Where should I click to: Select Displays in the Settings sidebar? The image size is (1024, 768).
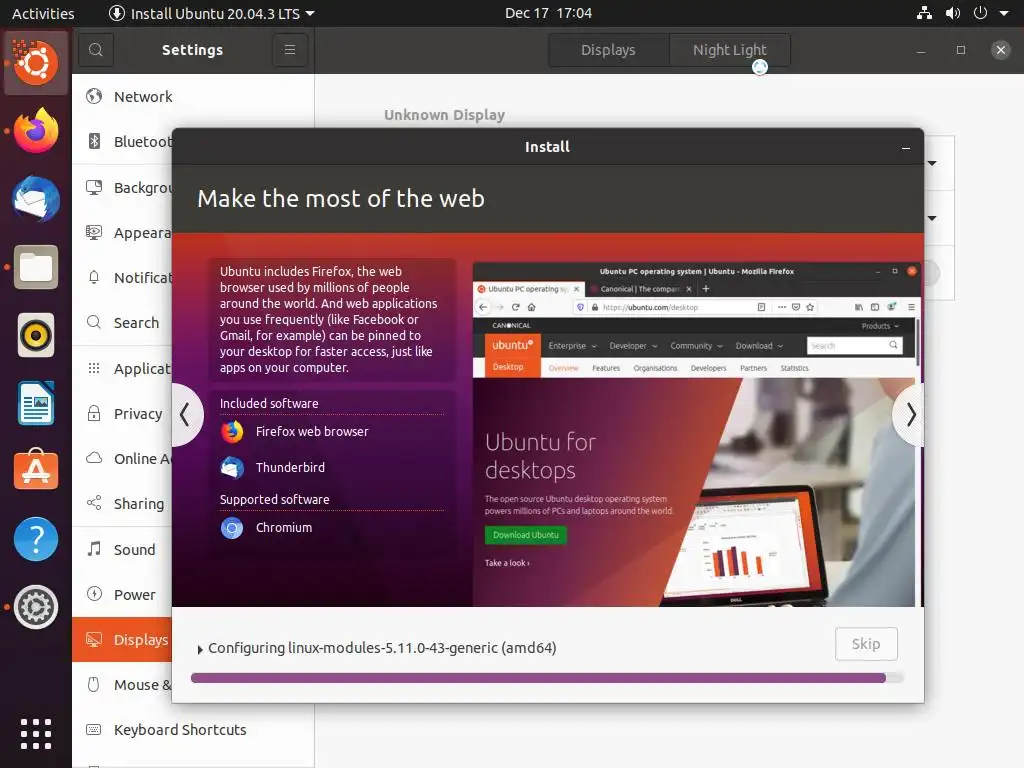click(122, 639)
